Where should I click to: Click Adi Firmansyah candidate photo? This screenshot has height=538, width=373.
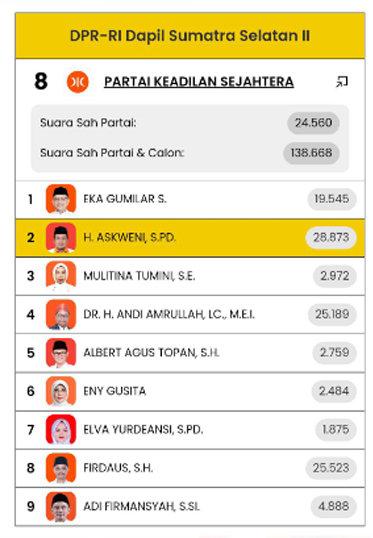pos(61,506)
